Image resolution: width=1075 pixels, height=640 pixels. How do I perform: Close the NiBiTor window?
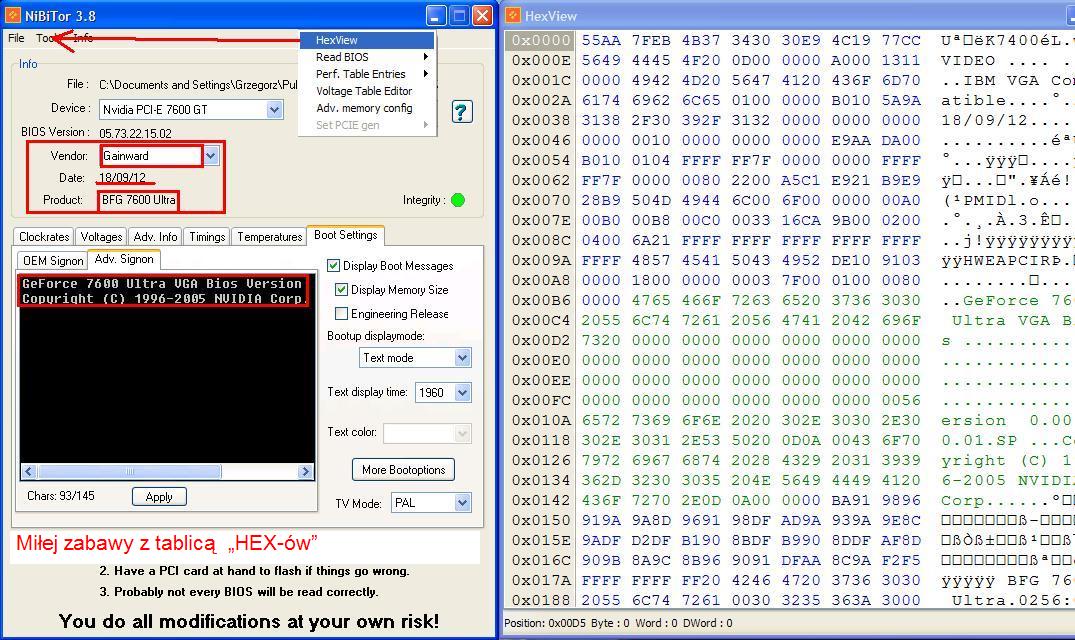483,16
